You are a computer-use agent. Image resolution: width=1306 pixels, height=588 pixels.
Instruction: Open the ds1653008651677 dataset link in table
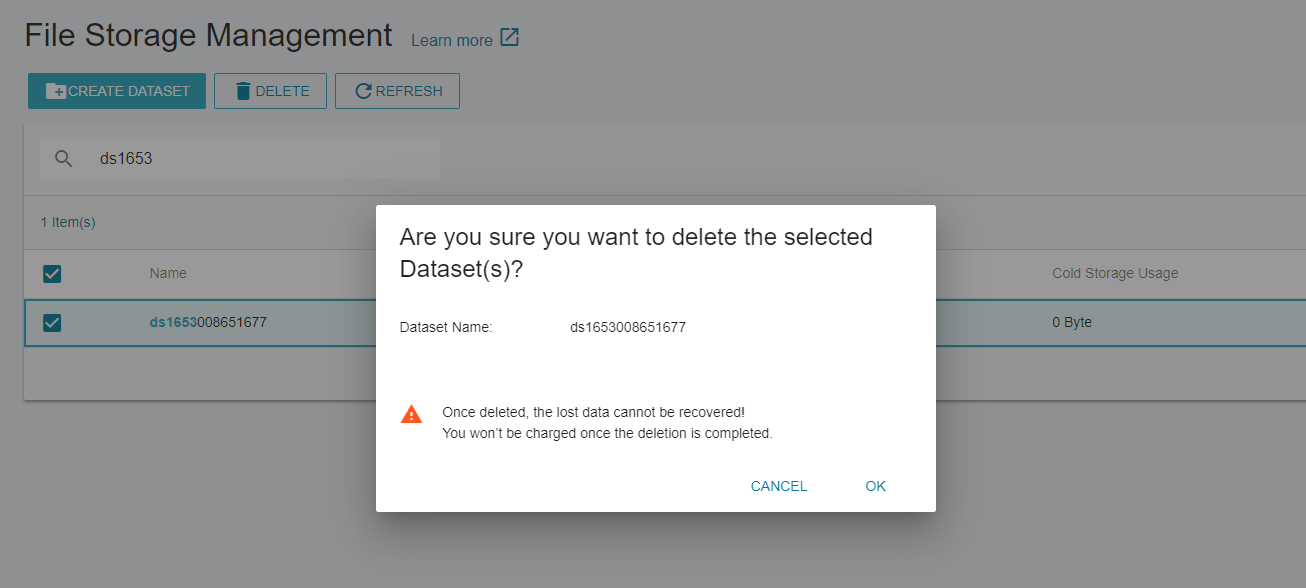[x=208, y=322]
